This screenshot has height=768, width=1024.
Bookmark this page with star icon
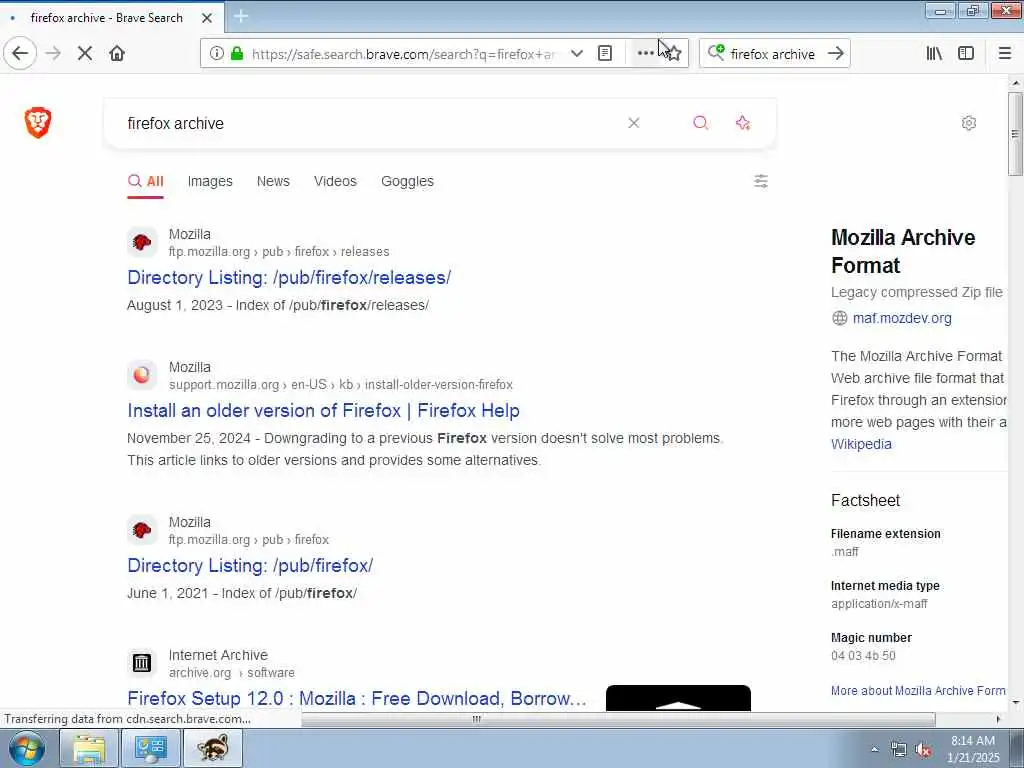point(675,54)
